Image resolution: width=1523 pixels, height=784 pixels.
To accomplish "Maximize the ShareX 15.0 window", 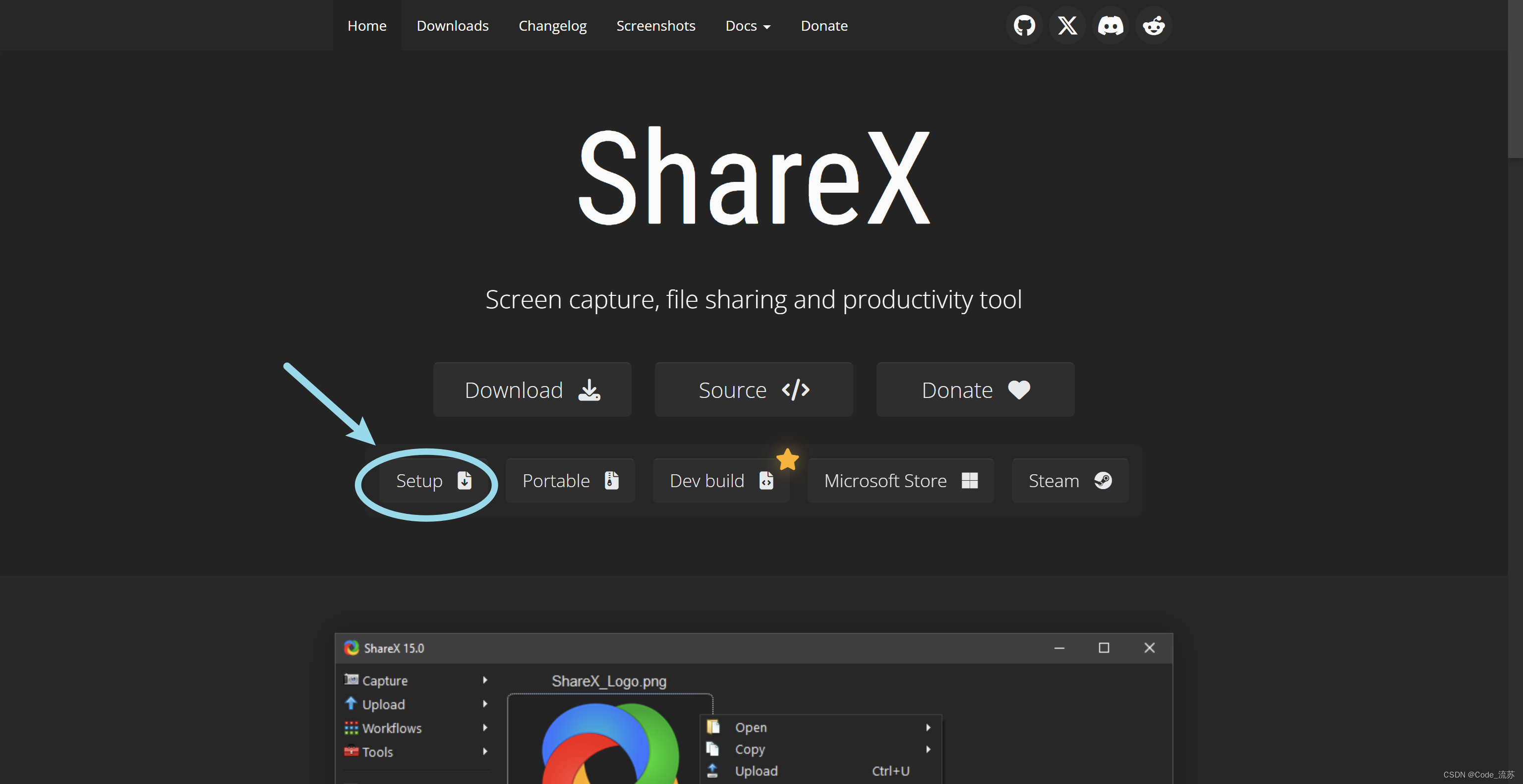I will [1104, 648].
